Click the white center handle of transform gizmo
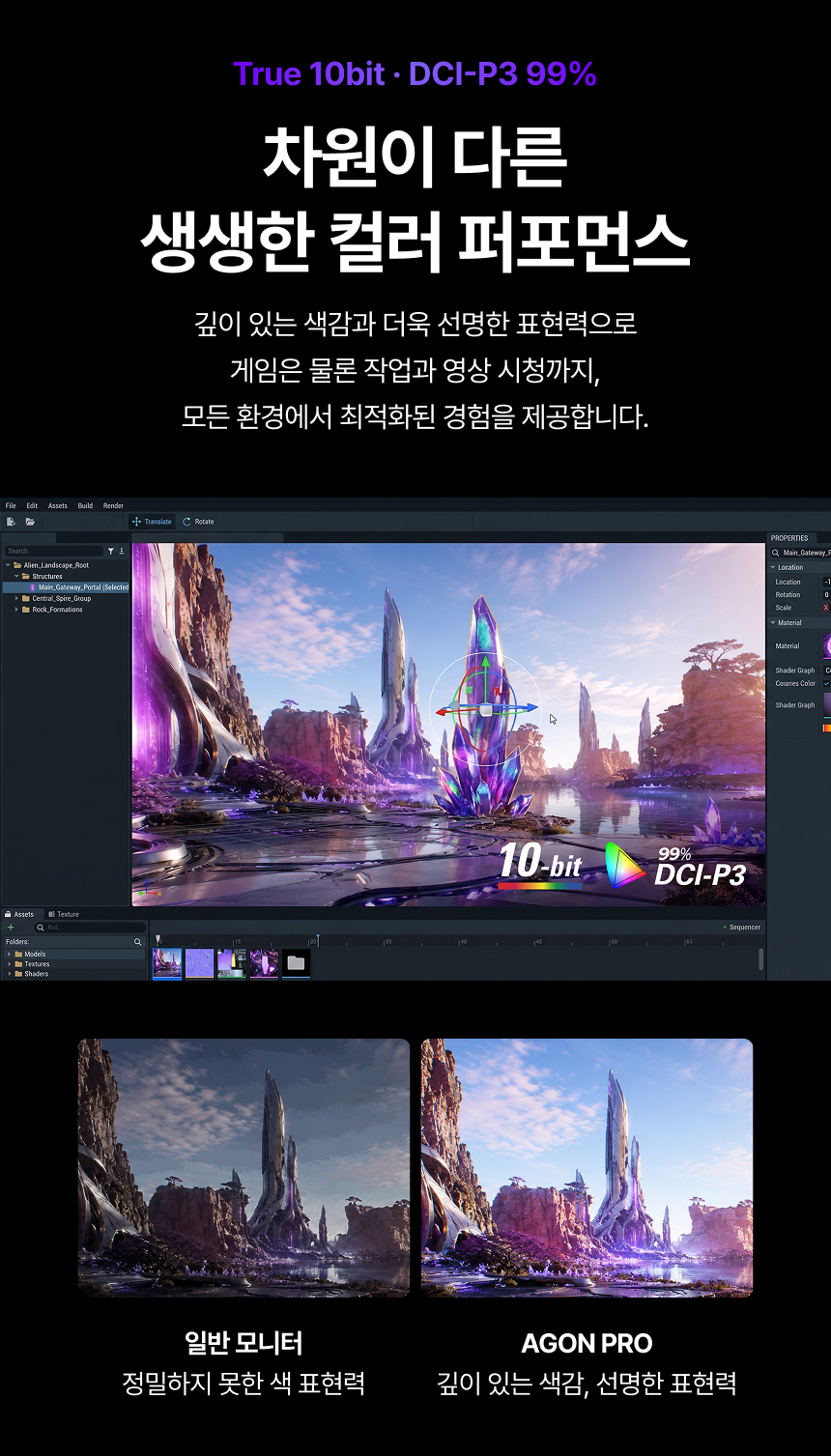The image size is (831, 1456). coord(486,710)
